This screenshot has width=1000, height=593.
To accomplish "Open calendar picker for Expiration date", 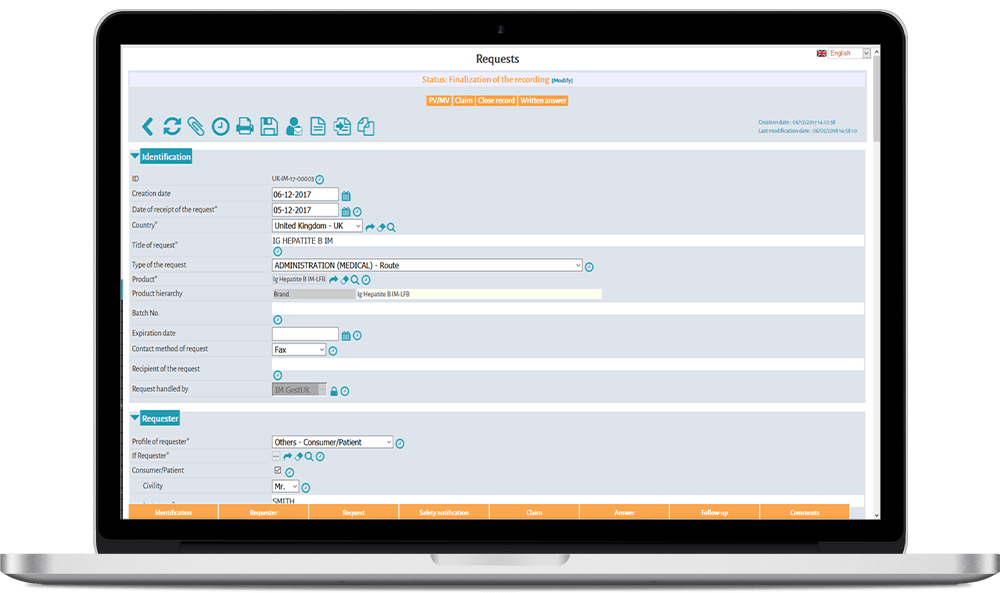I will (x=346, y=335).
